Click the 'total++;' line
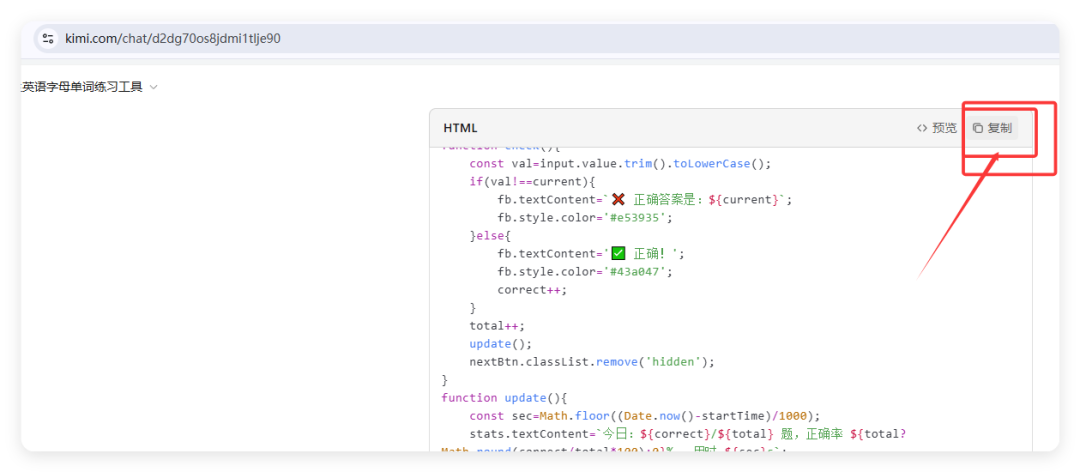Image resolution: width=1080 pixels, height=472 pixels. tap(497, 325)
